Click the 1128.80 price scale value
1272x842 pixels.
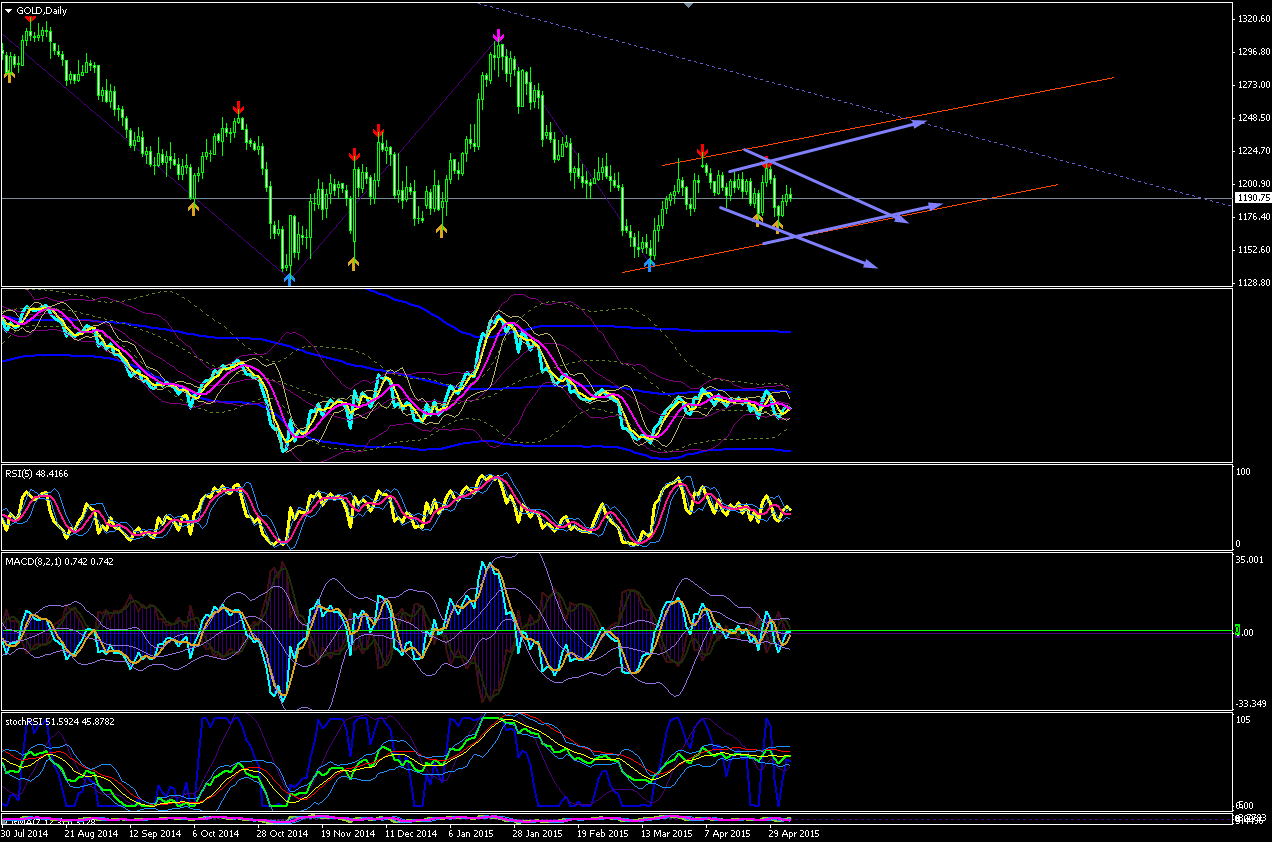coord(1253,283)
